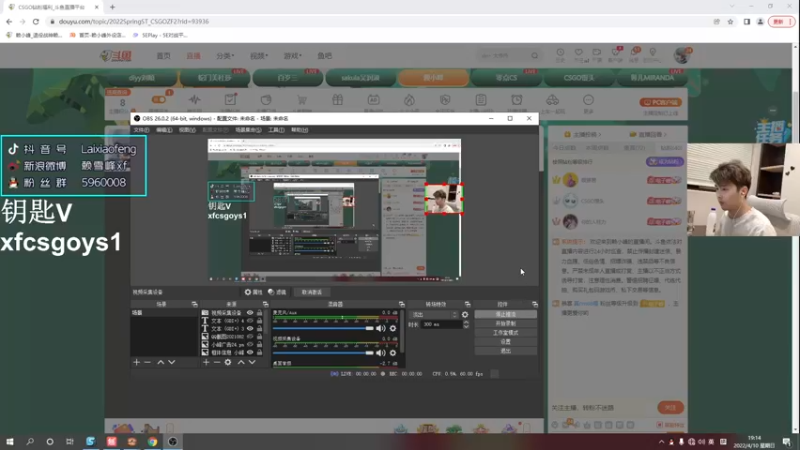Expand Douyu 分类 category dropdown
Viewport: 800px width, 450px height.
point(225,56)
